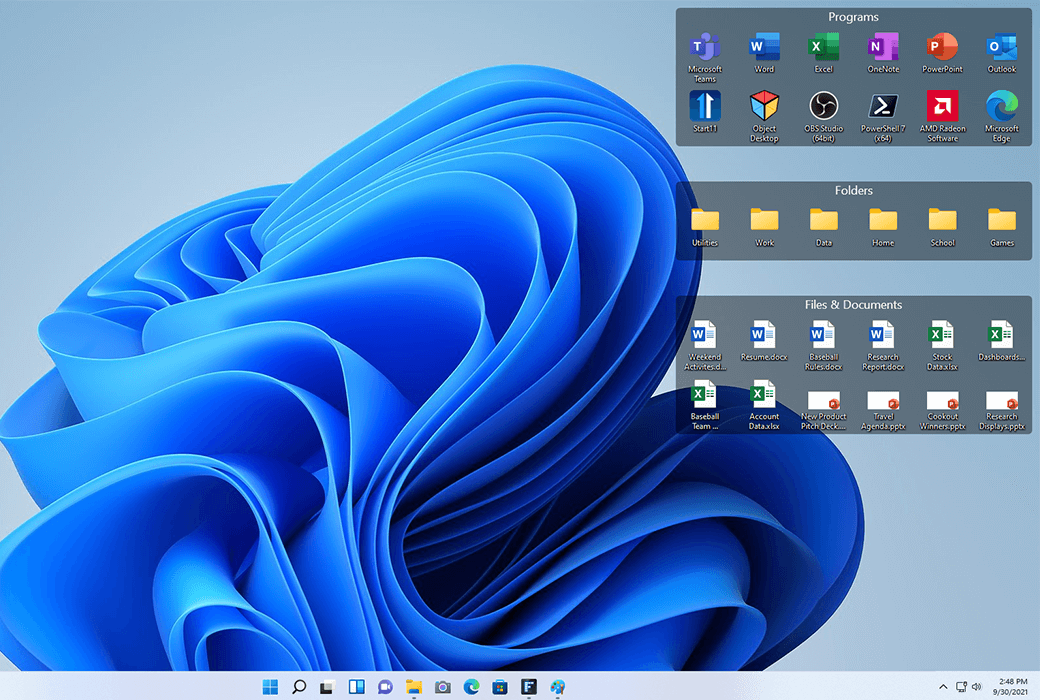1040x700 pixels.
Task: Click the Outlook desktop icon
Action: [1001, 47]
